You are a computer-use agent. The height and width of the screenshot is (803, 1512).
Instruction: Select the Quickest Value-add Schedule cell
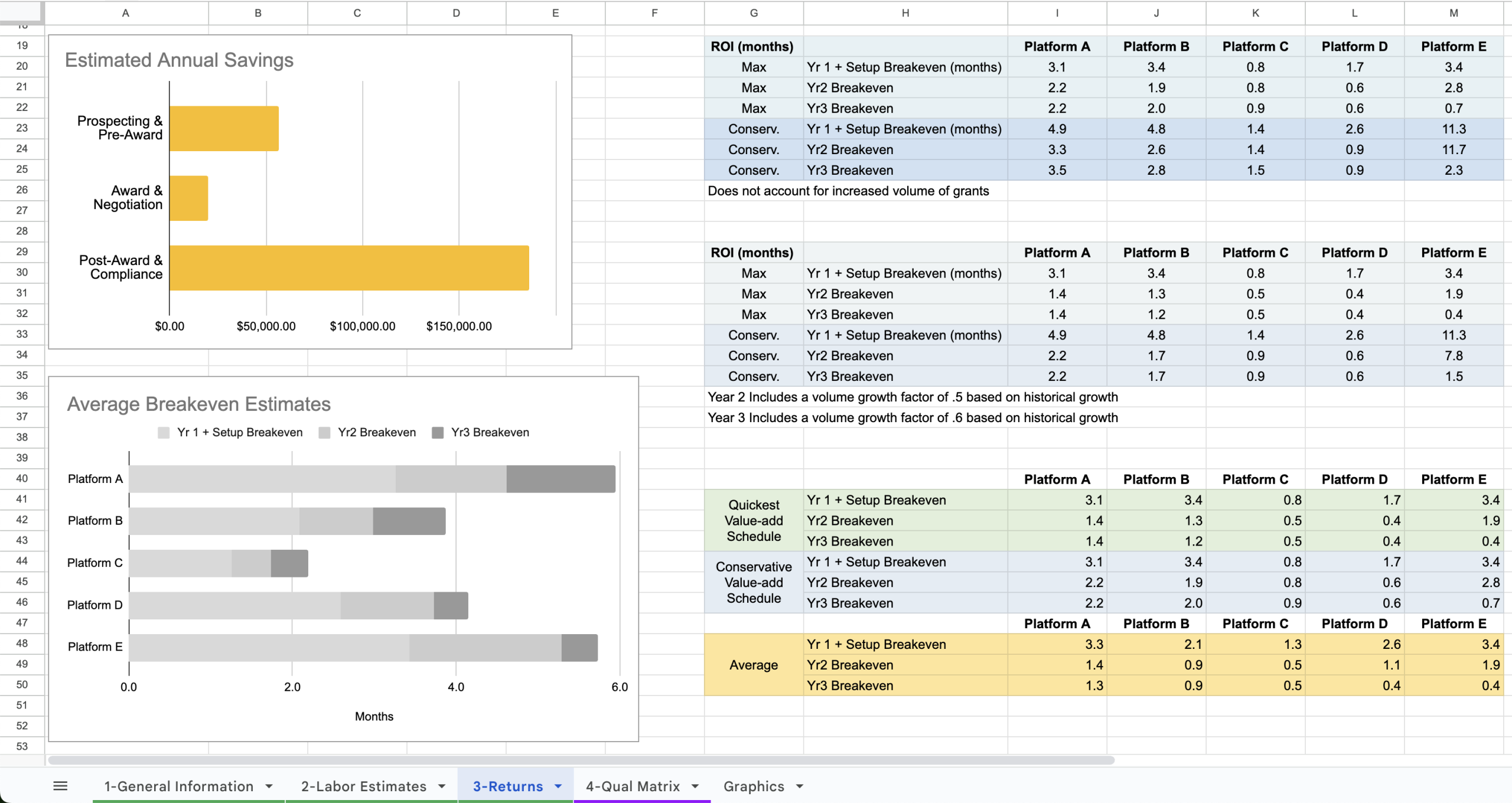click(754, 521)
